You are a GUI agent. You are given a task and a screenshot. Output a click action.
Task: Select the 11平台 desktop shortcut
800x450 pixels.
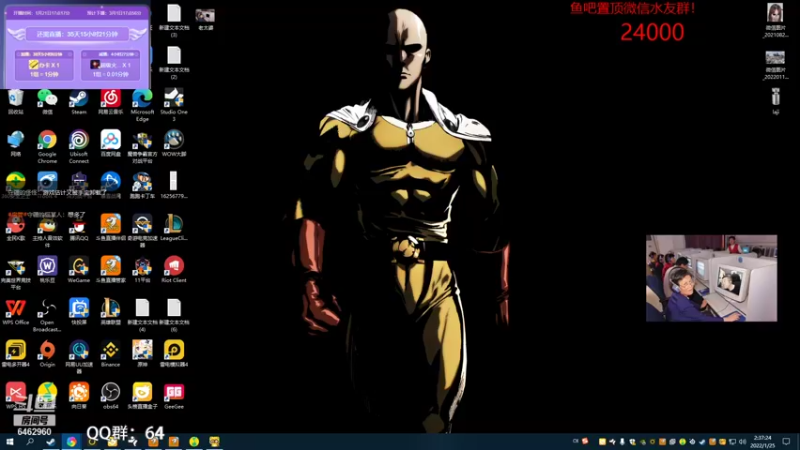tap(142, 270)
